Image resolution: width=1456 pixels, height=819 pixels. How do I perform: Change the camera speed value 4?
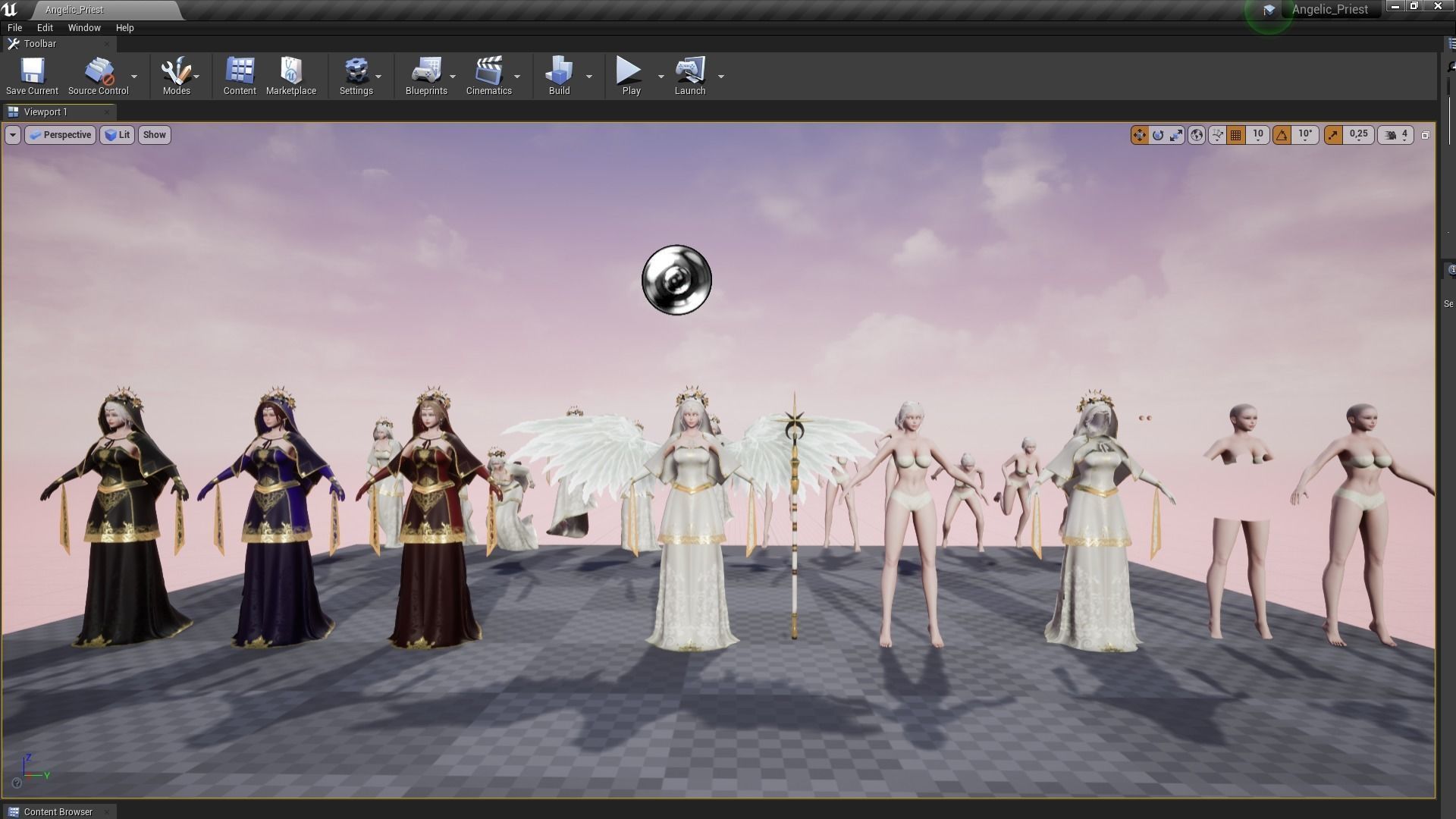tap(1404, 135)
